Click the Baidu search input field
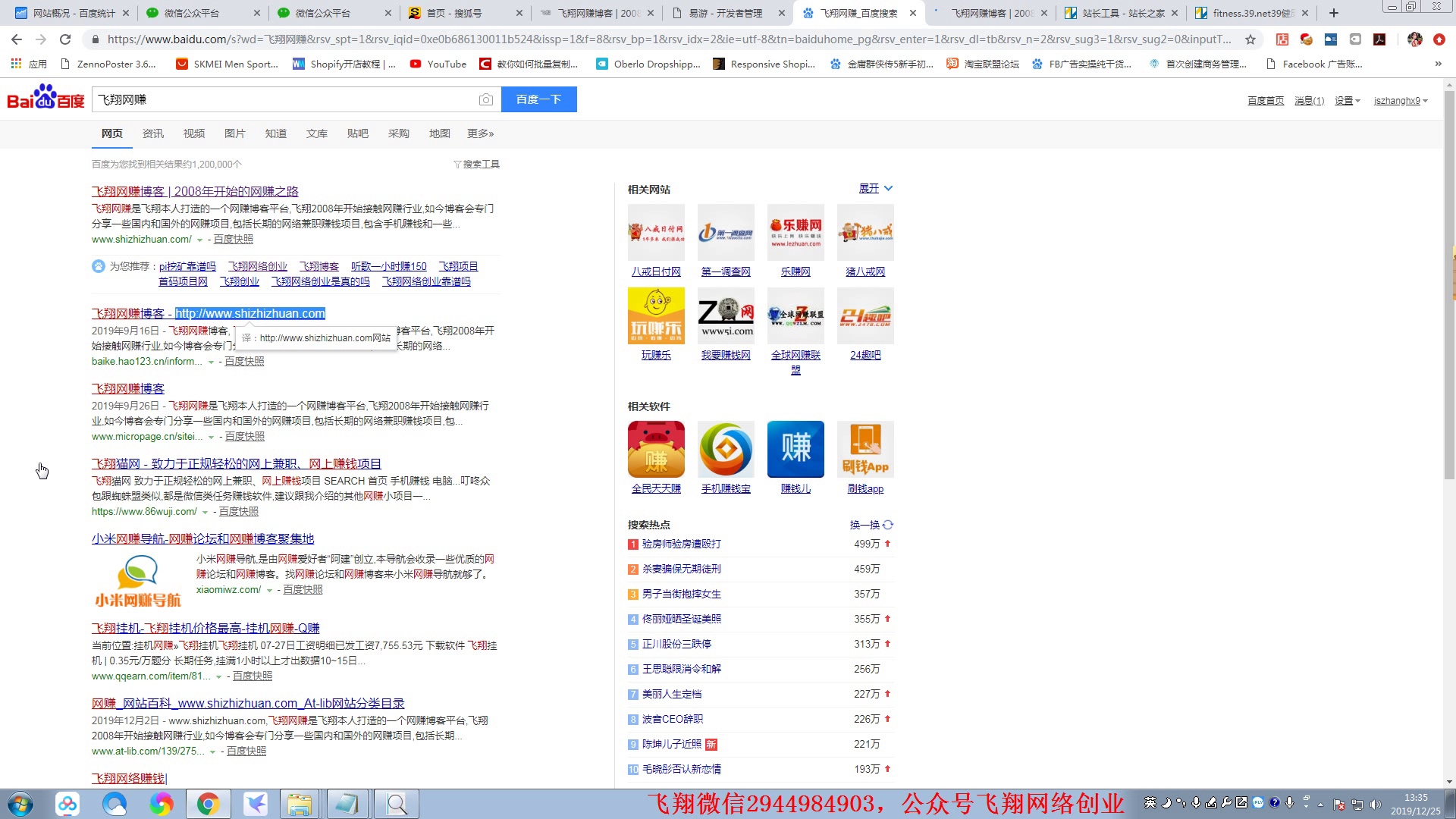Screen dimensions: 1456x819 [x=284, y=99]
